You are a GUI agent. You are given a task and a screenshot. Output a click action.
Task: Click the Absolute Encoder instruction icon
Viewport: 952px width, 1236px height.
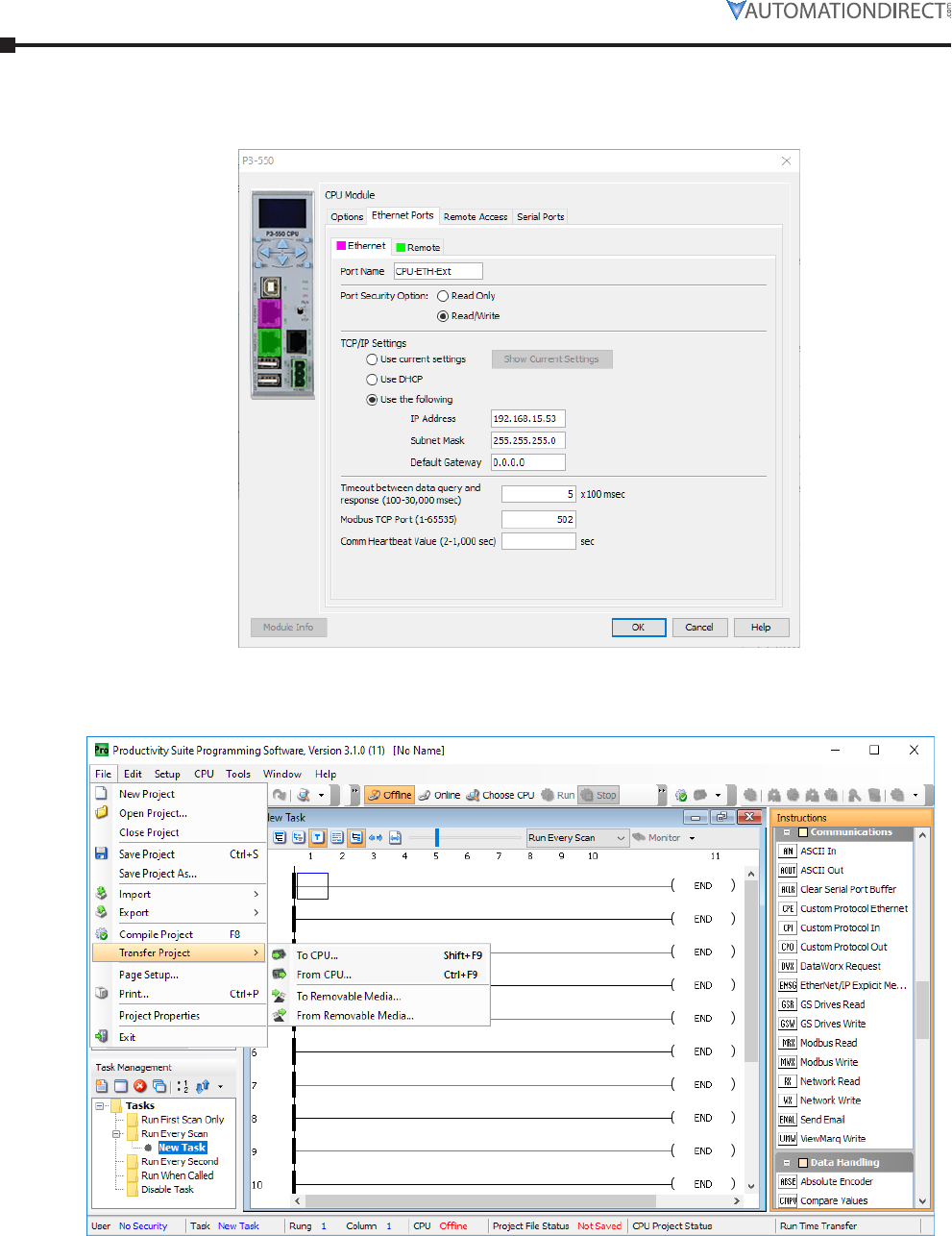(788, 1181)
